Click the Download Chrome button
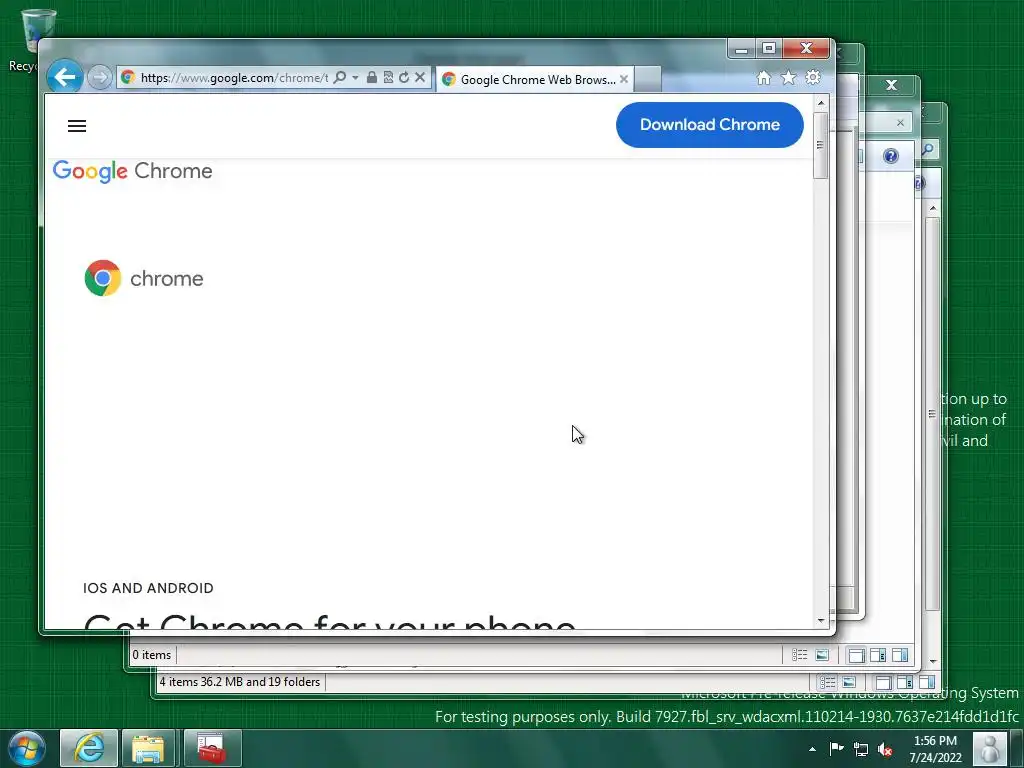Viewport: 1024px width, 768px height. click(x=709, y=125)
